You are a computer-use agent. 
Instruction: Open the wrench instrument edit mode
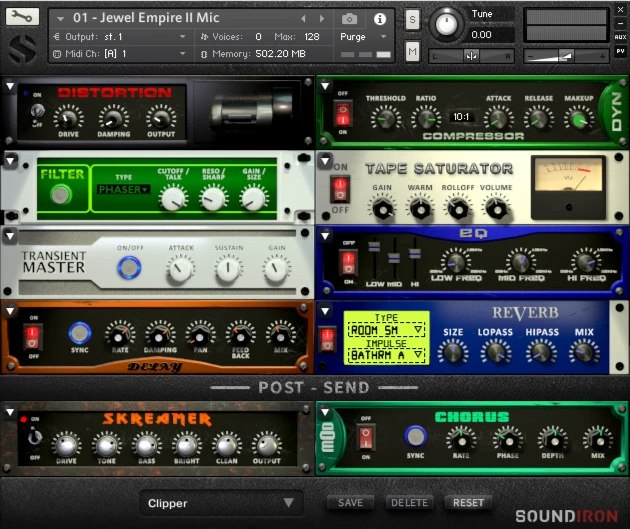point(22,16)
